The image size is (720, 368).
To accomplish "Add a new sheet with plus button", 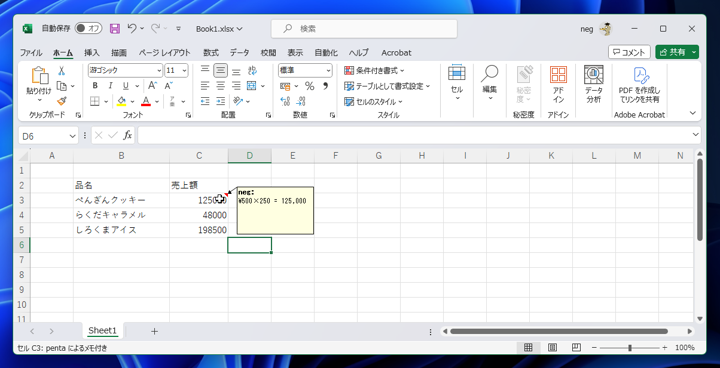I will pyautogui.click(x=155, y=331).
